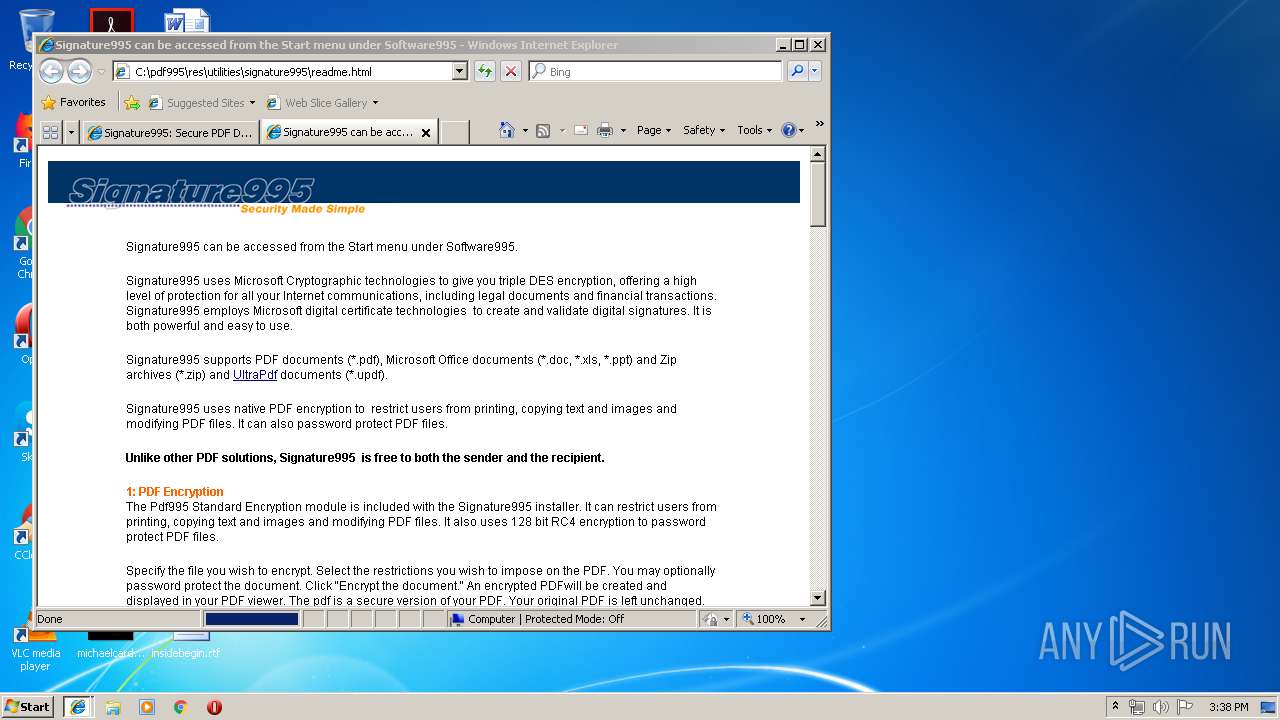Show hidden tray icons arrow
This screenshot has height=720, width=1280.
click(x=1116, y=706)
